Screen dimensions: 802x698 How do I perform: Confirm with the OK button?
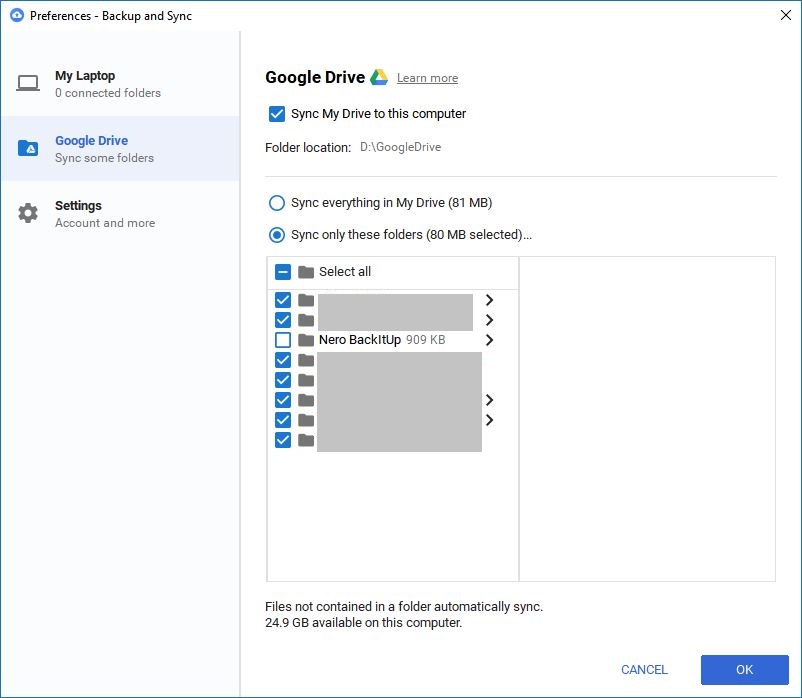click(744, 669)
